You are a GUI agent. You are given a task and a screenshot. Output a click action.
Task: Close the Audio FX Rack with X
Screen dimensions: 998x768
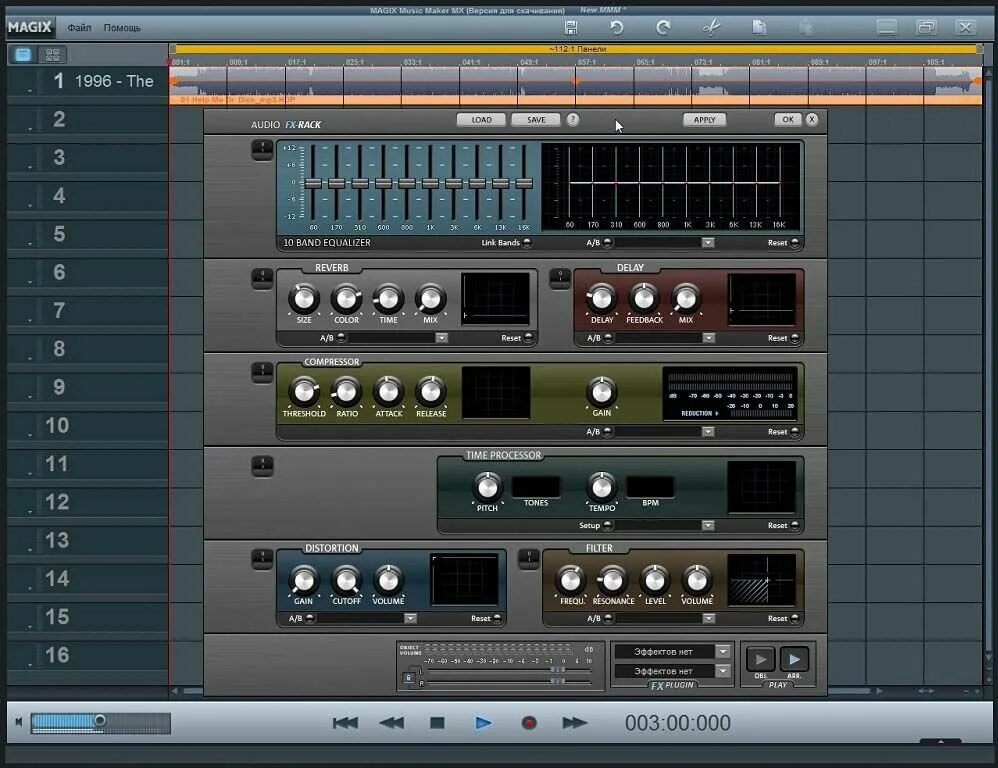click(812, 119)
